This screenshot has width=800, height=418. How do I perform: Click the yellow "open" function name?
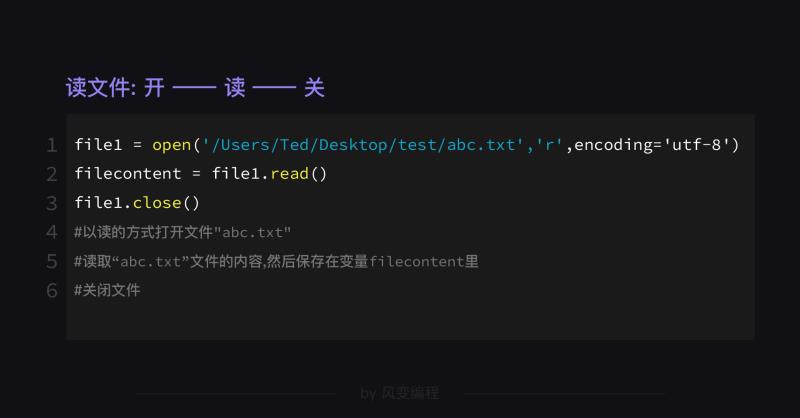pyautogui.click(x=171, y=145)
